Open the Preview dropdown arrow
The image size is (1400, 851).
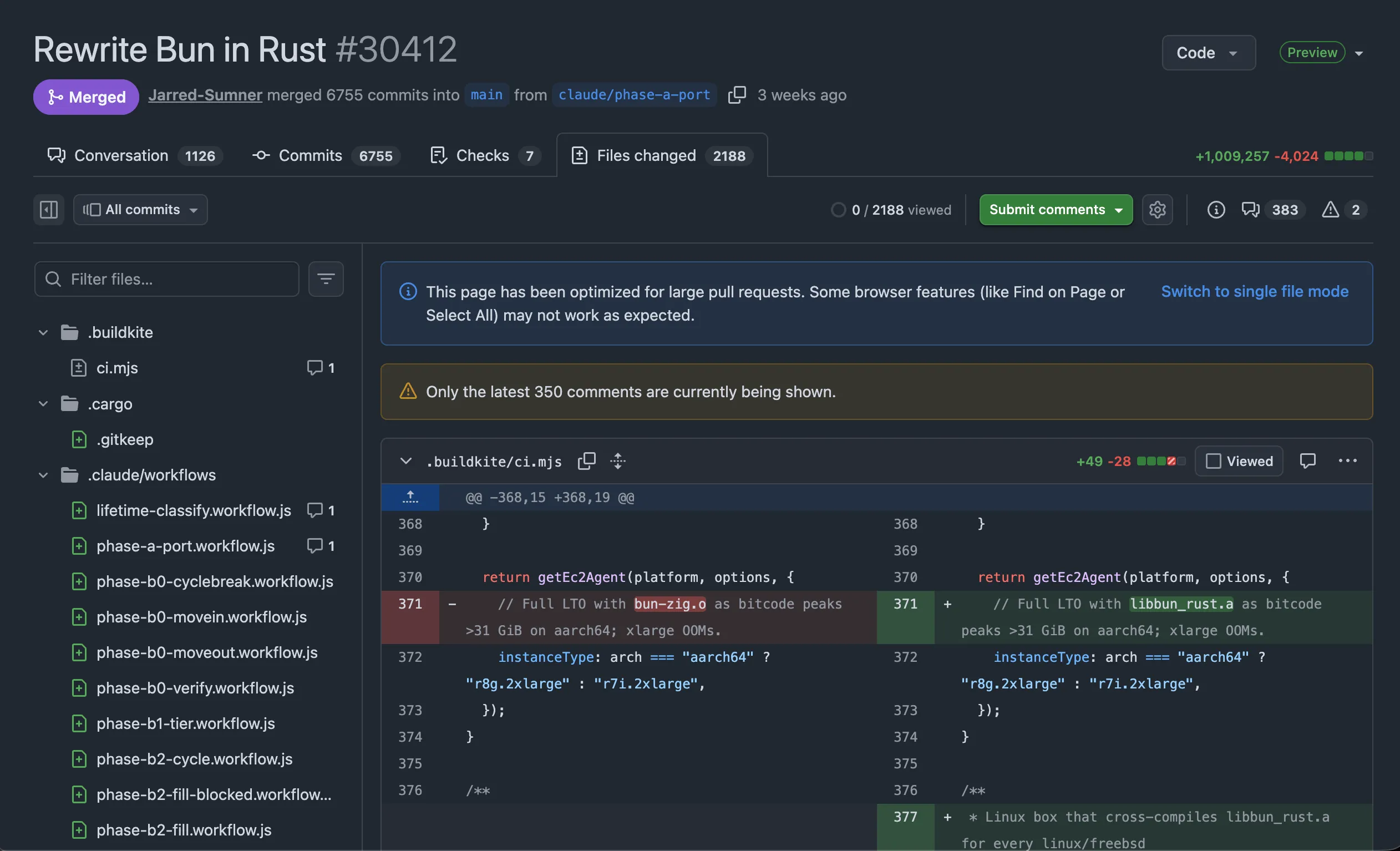pos(1358,53)
